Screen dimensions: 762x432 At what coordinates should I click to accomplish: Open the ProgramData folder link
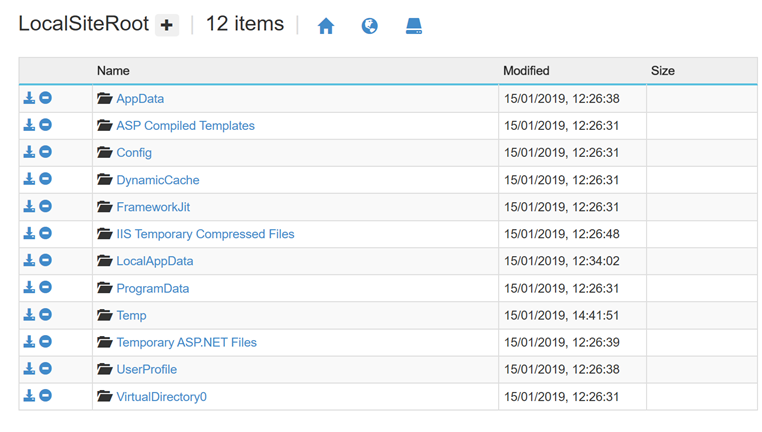click(153, 289)
